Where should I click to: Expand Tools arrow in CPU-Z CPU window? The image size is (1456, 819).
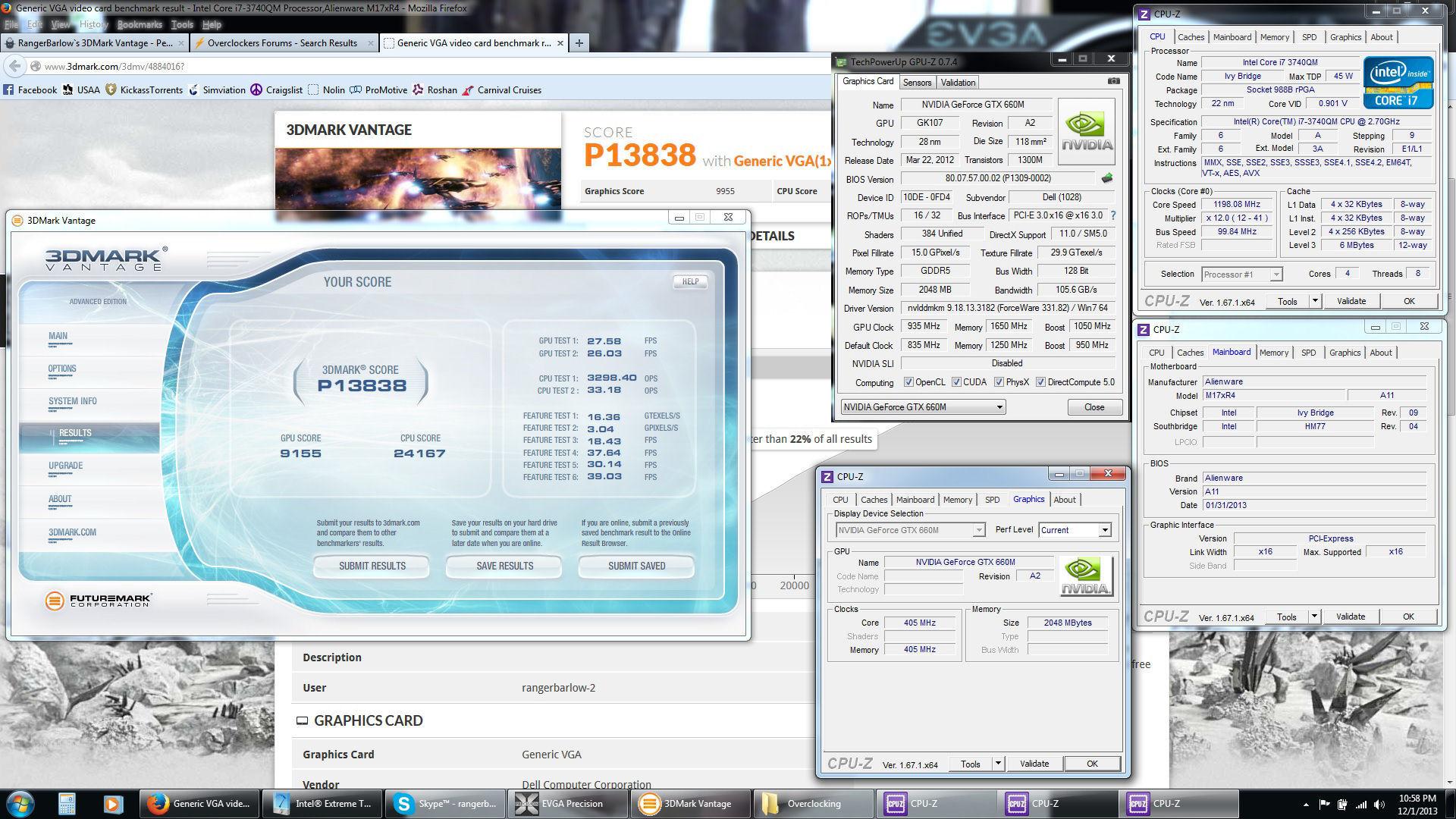coord(1315,301)
